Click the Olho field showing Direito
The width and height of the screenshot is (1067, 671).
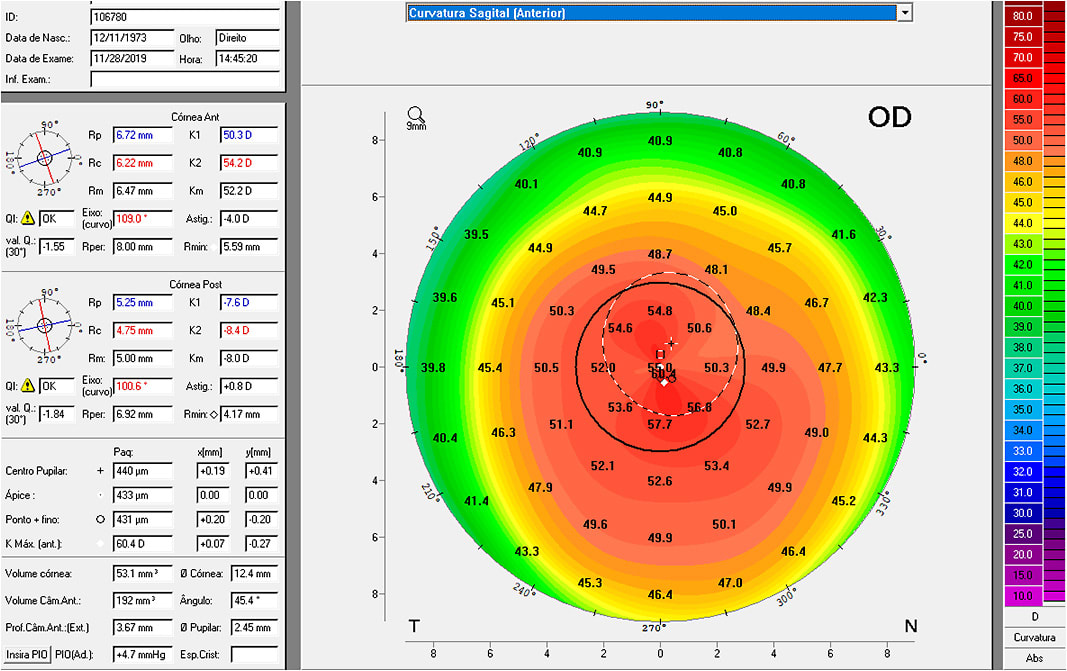click(x=248, y=38)
